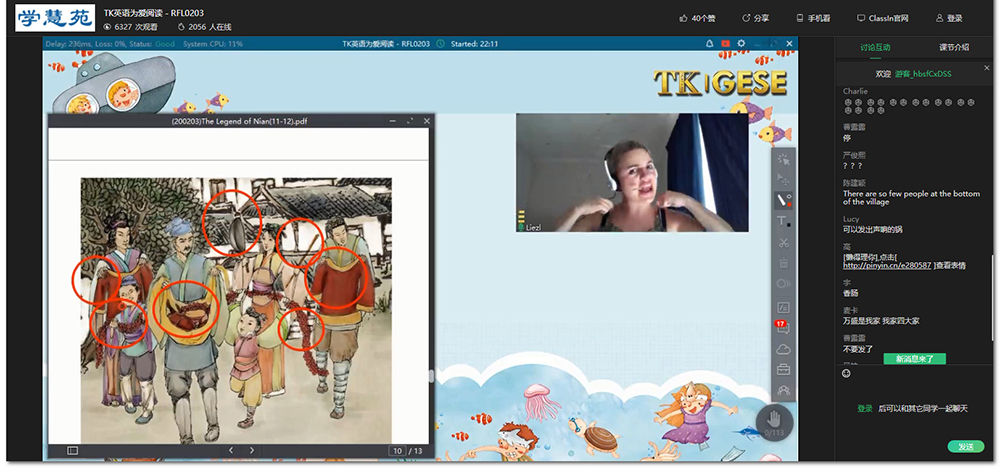Image resolution: width=1000 pixels, height=468 pixels.
Task: Select the scissors cut tool
Action: click(783, 242)
